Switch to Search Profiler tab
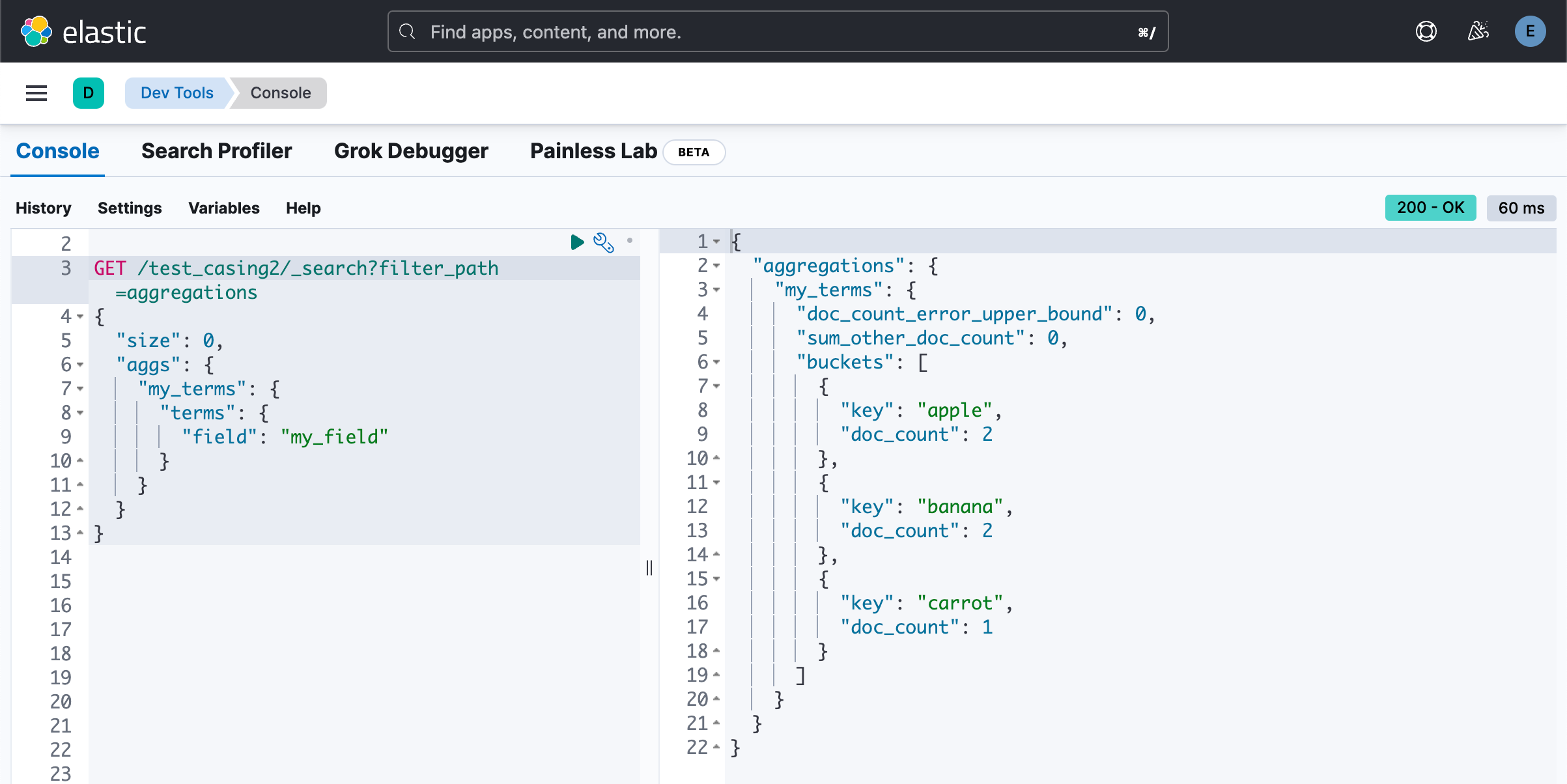 pos(216,151)
